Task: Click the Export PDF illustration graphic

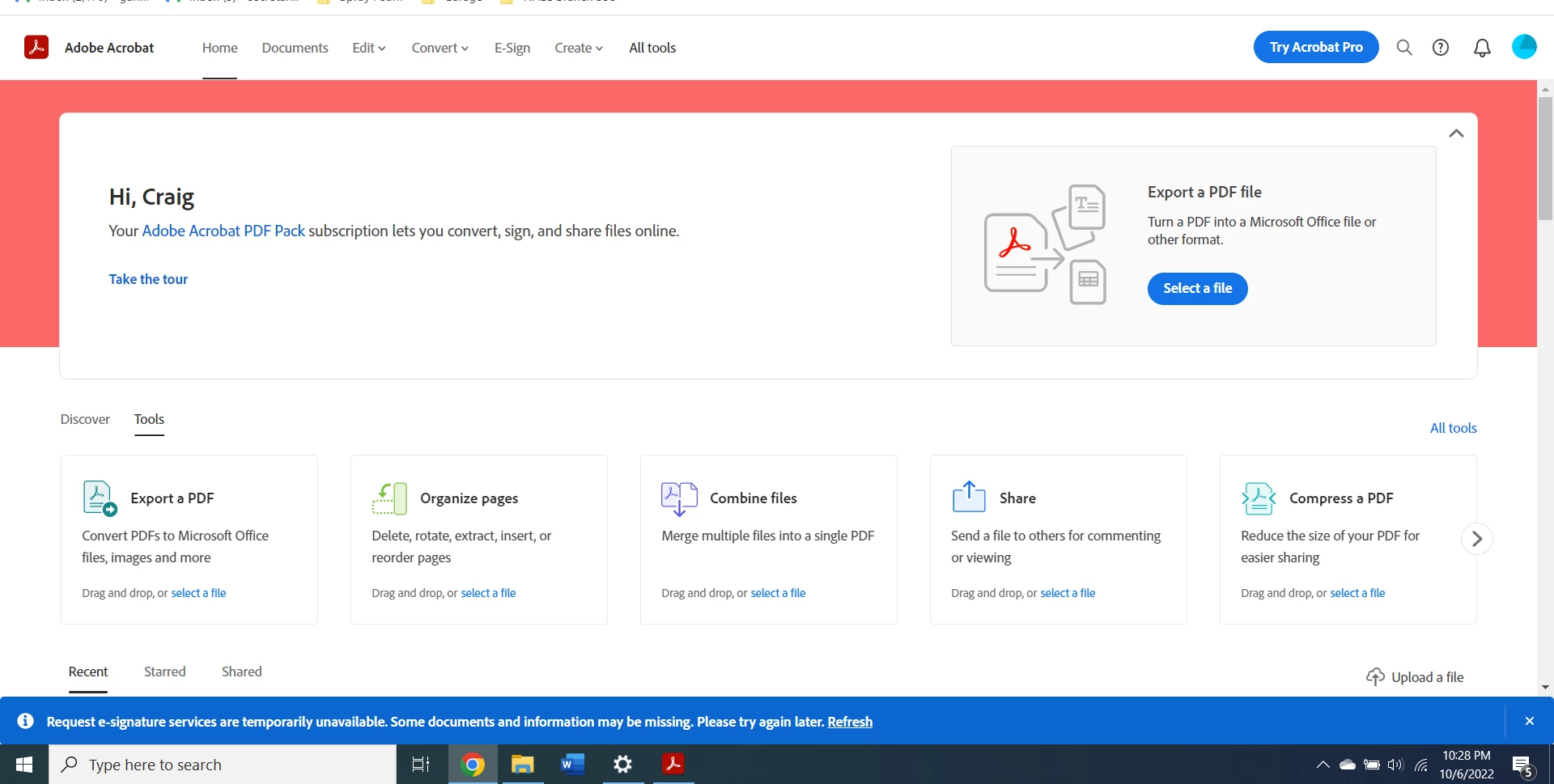Action: pyautogui.click(x=1045, y=244)
